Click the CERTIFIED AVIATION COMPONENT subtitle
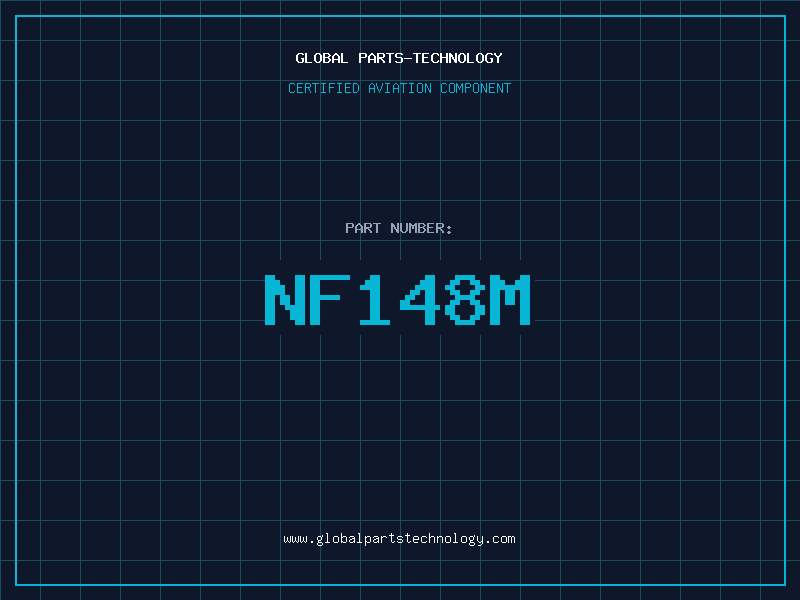800x600 pixels. (x=399, y=88)
